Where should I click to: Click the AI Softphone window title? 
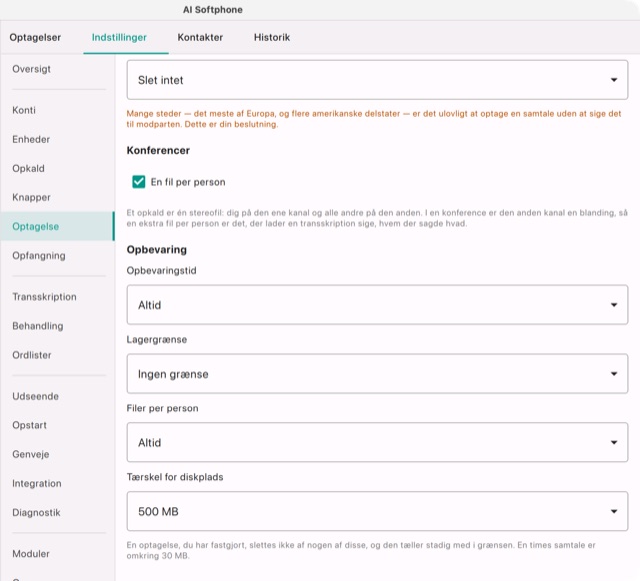pos(213,10)
